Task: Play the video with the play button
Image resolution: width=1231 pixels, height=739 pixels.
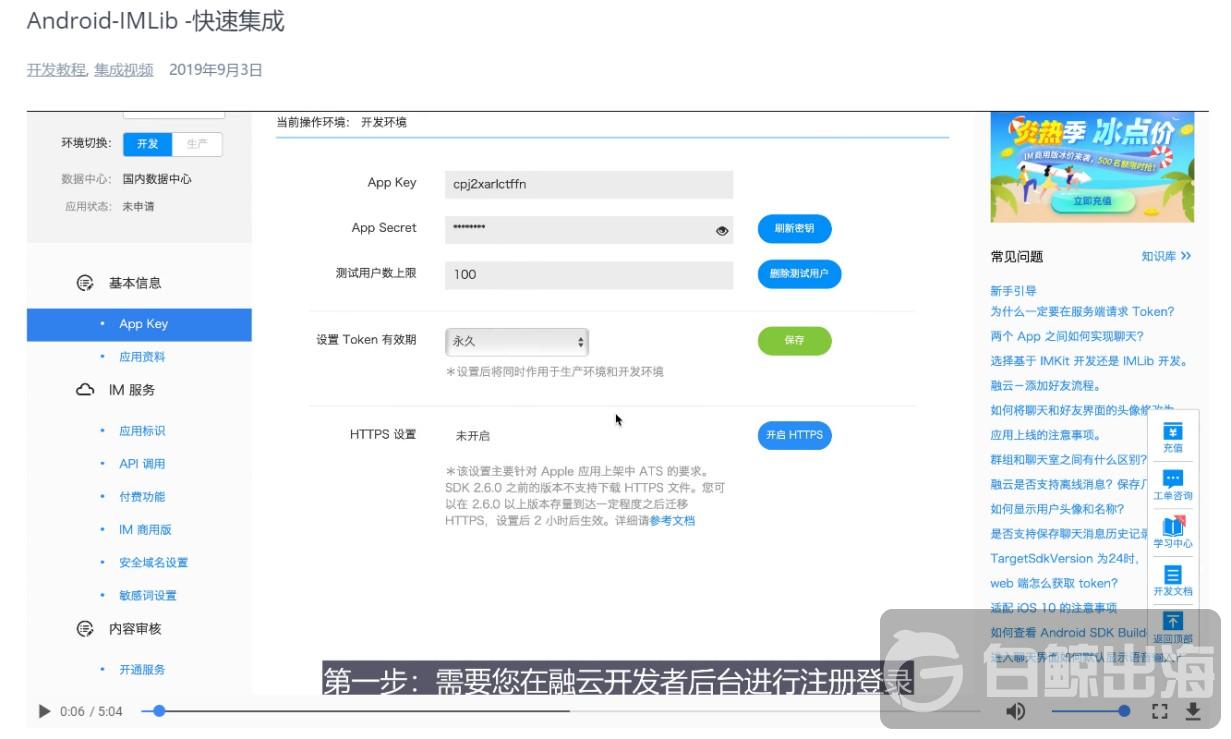Action: 44,711
